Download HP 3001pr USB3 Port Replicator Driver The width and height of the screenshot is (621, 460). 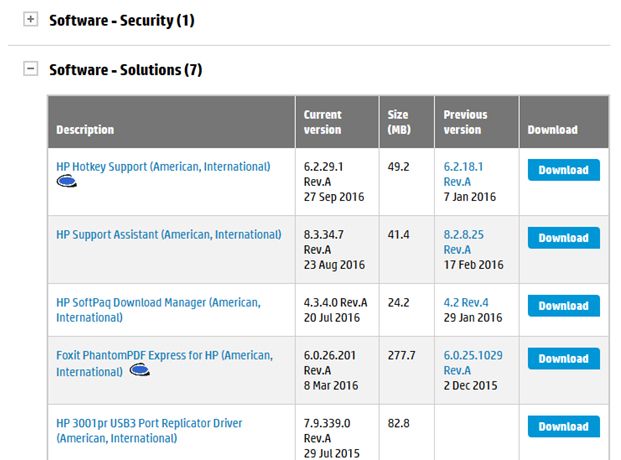click(x=563, y=426)
